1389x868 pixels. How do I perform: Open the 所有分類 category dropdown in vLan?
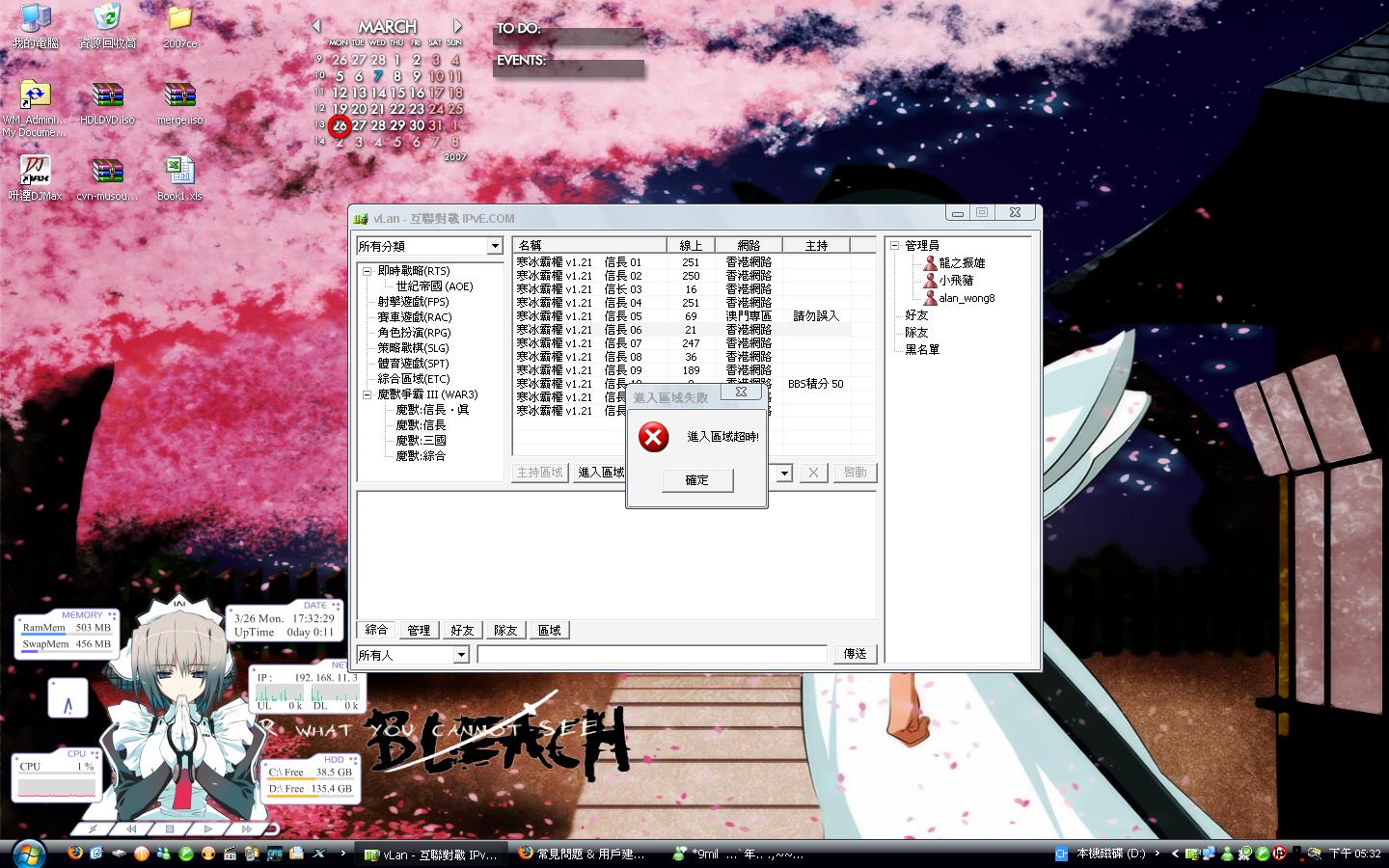(496, 246)
